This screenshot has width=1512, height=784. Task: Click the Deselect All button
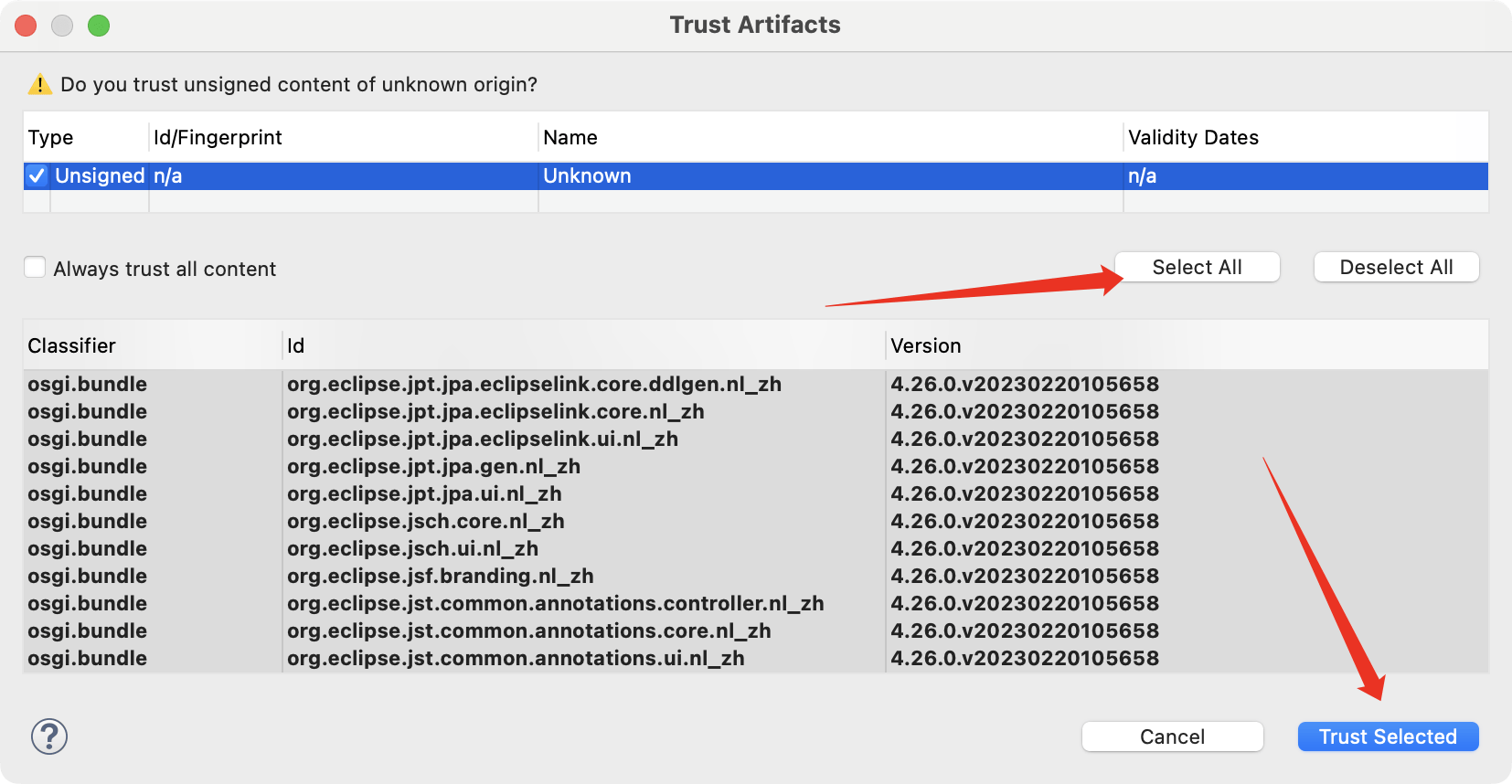pyautogui.click(x=1396, y=267)
